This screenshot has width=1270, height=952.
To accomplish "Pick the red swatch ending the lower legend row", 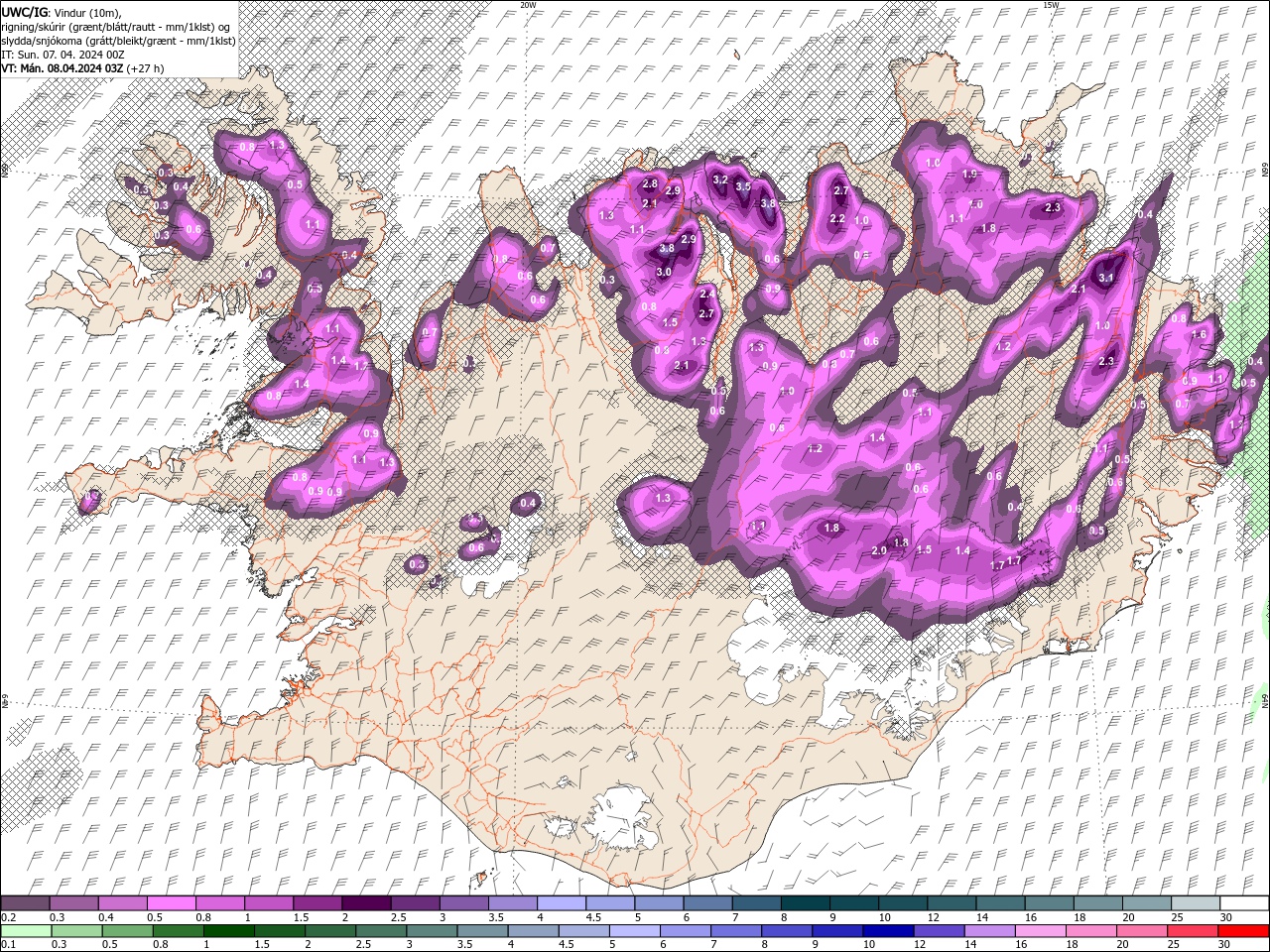I will [x=1242, y=931].
